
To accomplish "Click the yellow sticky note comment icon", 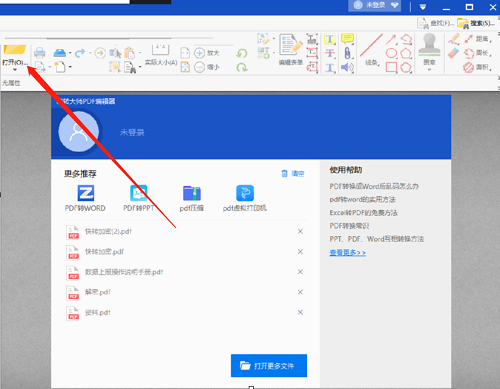I will [347, 39].
